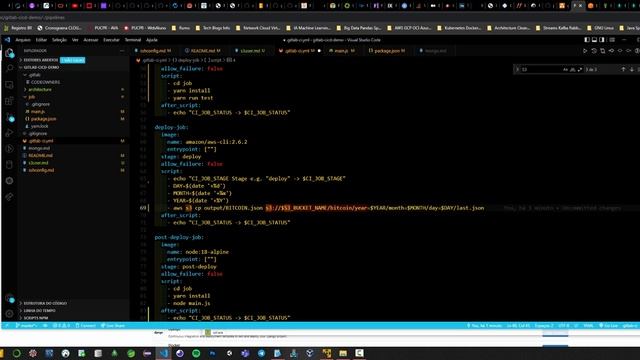
Task: Toggle secondary sidebar layout icon in title bar
Action: tap(602, 40)
